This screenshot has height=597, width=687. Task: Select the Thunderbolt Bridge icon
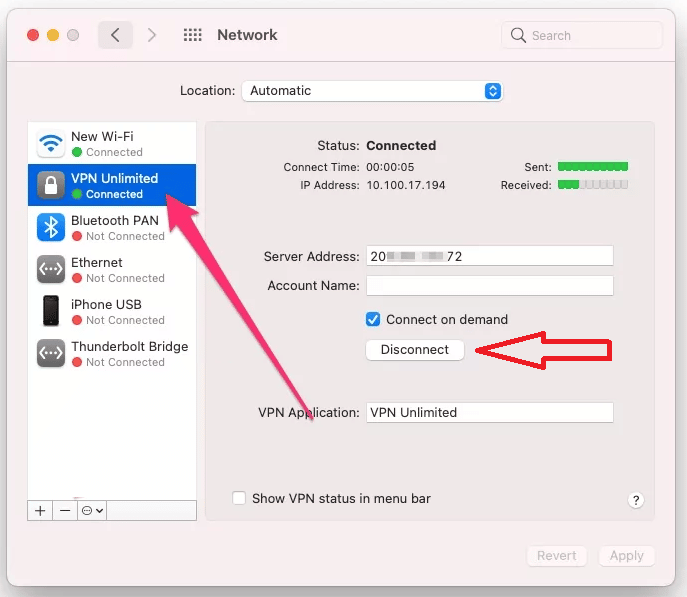click(x=51, y=353)
